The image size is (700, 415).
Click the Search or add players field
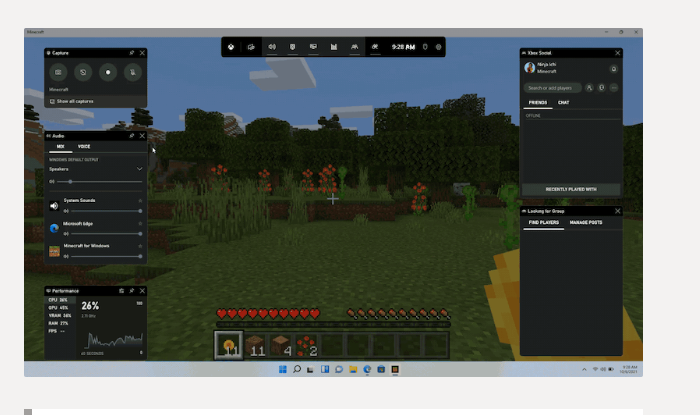click(x=552, y=88)
